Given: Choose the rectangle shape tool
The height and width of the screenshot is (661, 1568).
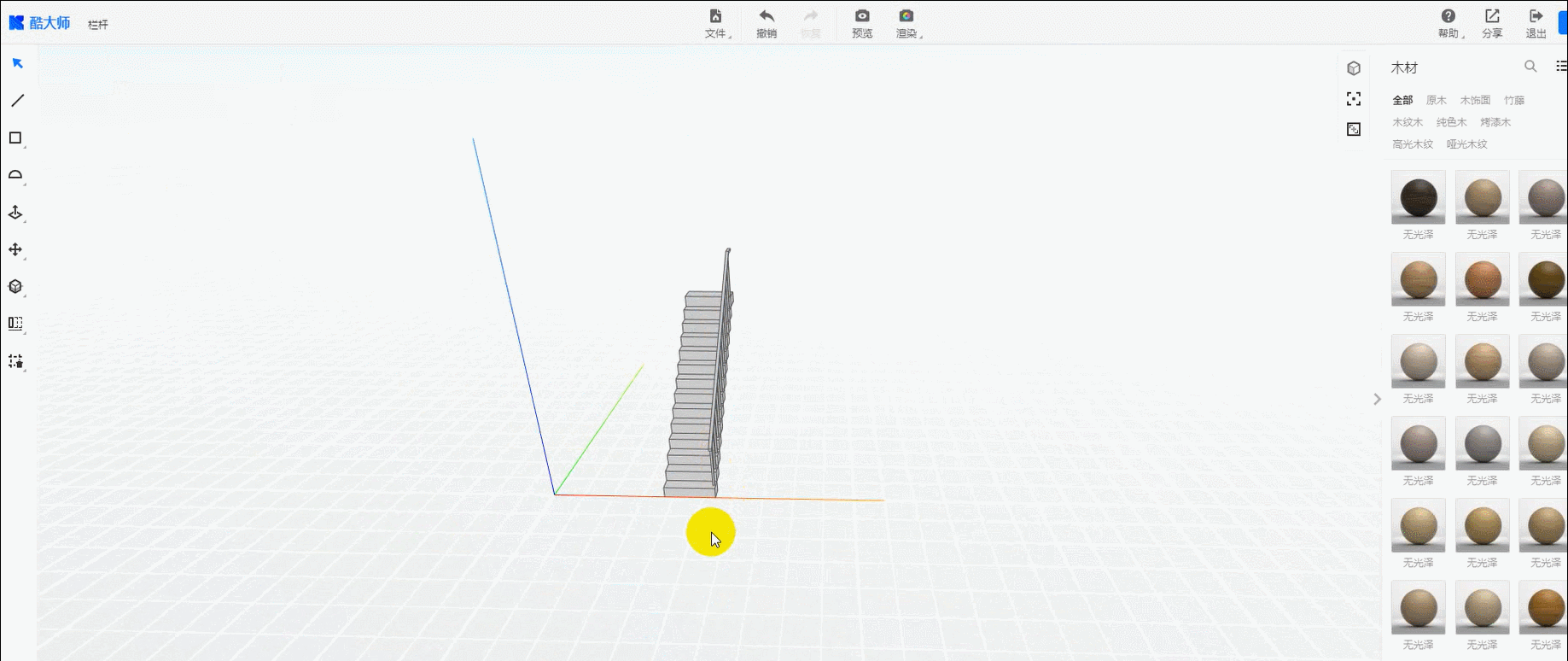Looking at the screenshot, I should 15,137.
